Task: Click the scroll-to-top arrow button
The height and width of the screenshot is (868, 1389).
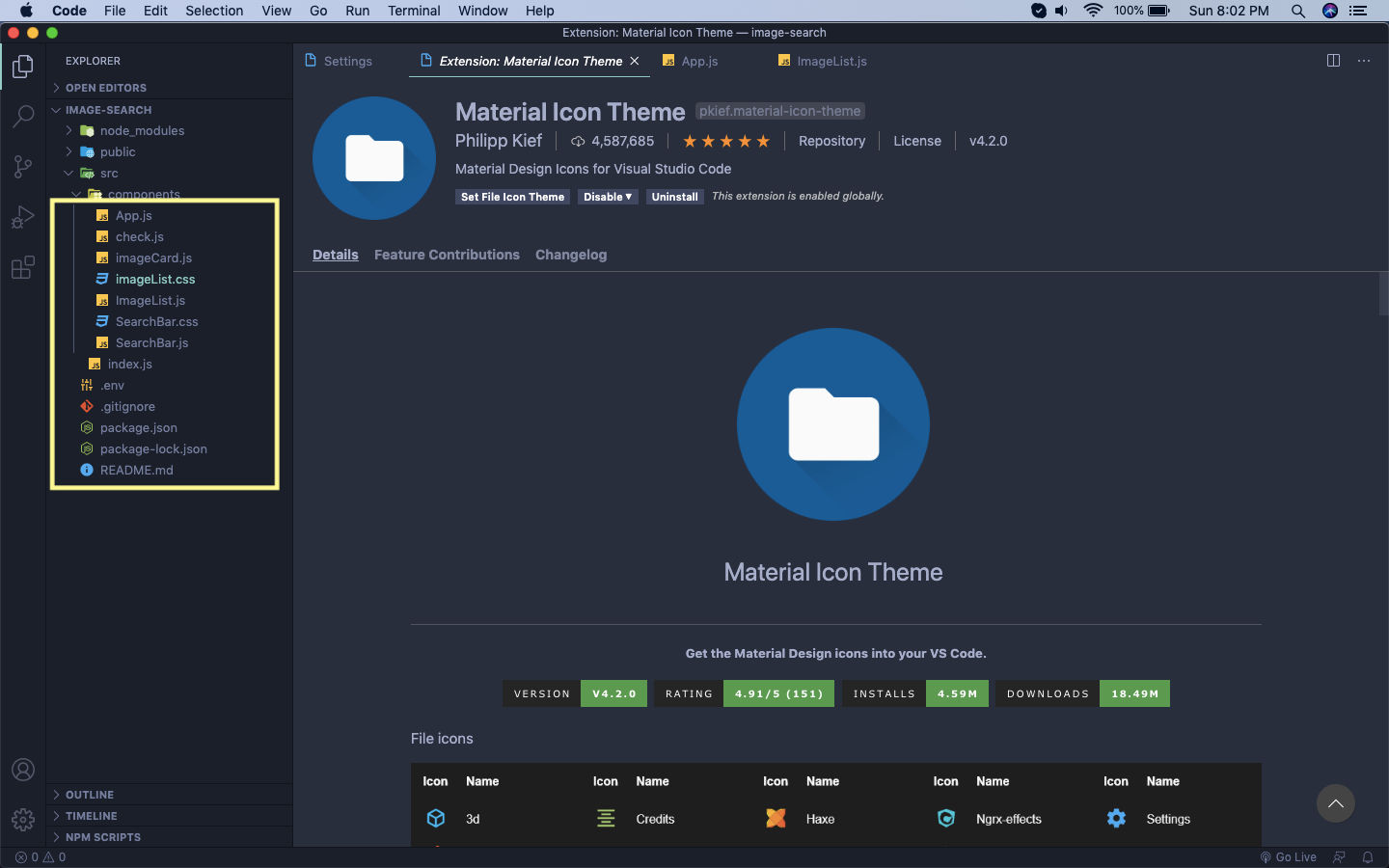Action: pos(1336,803)
